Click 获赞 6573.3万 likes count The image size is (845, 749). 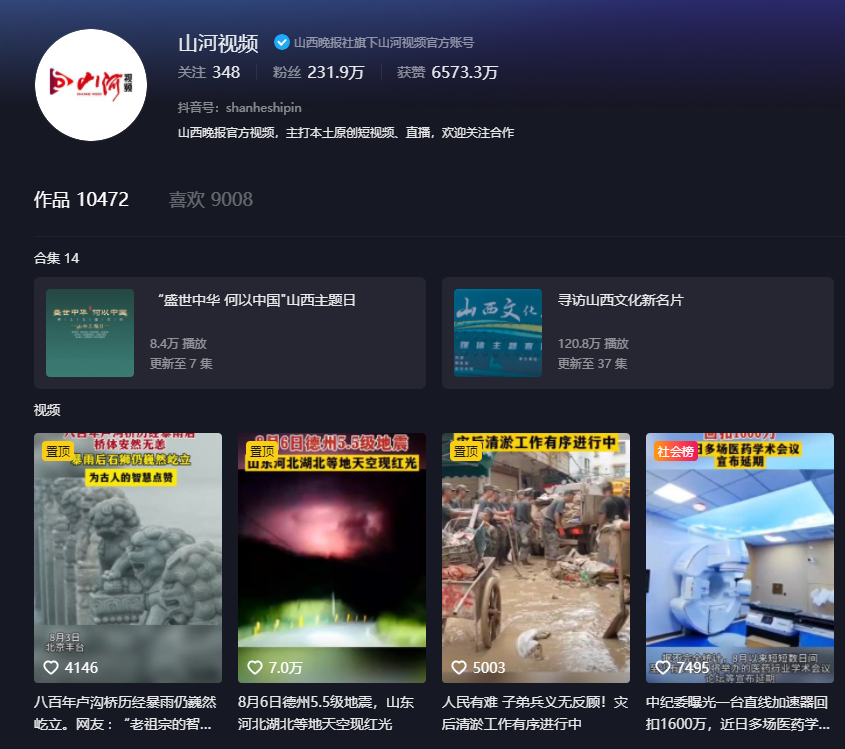click(x=447, y=72)
